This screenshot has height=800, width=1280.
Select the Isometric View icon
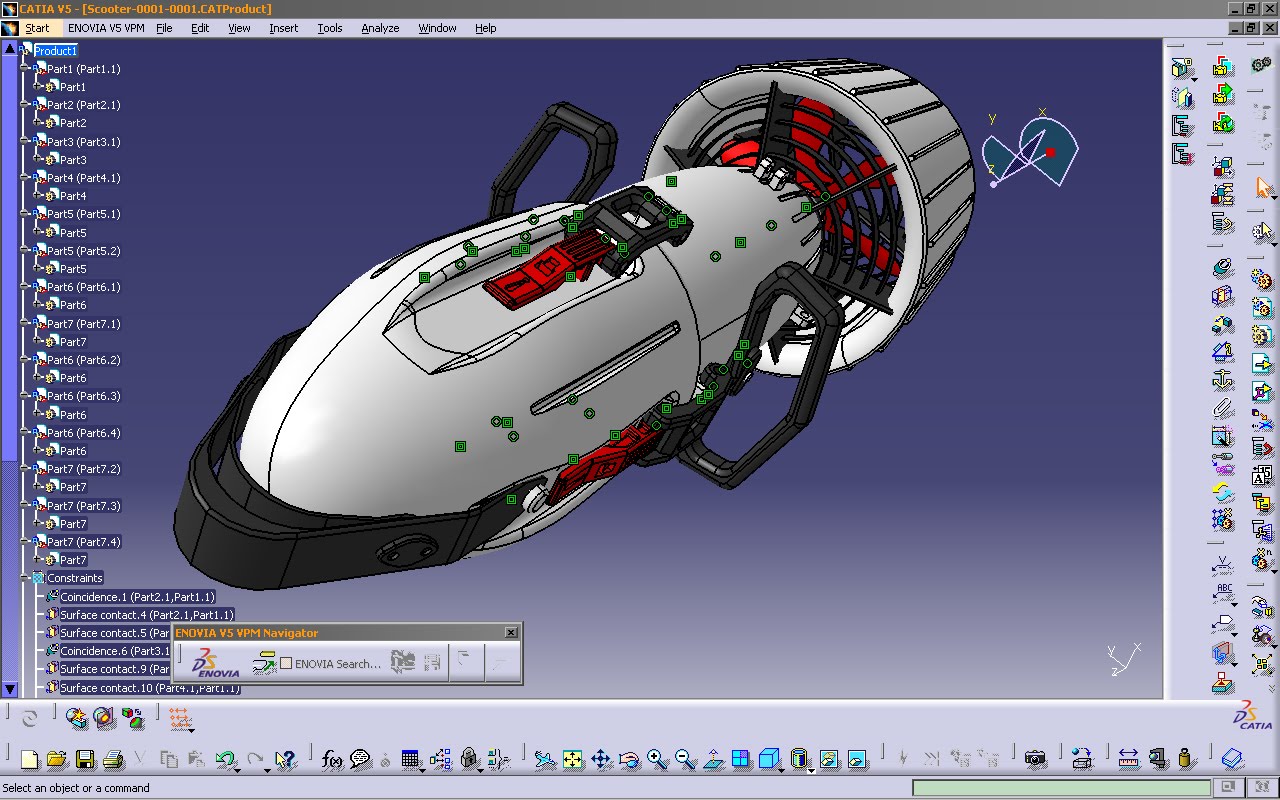coord(768,760)
